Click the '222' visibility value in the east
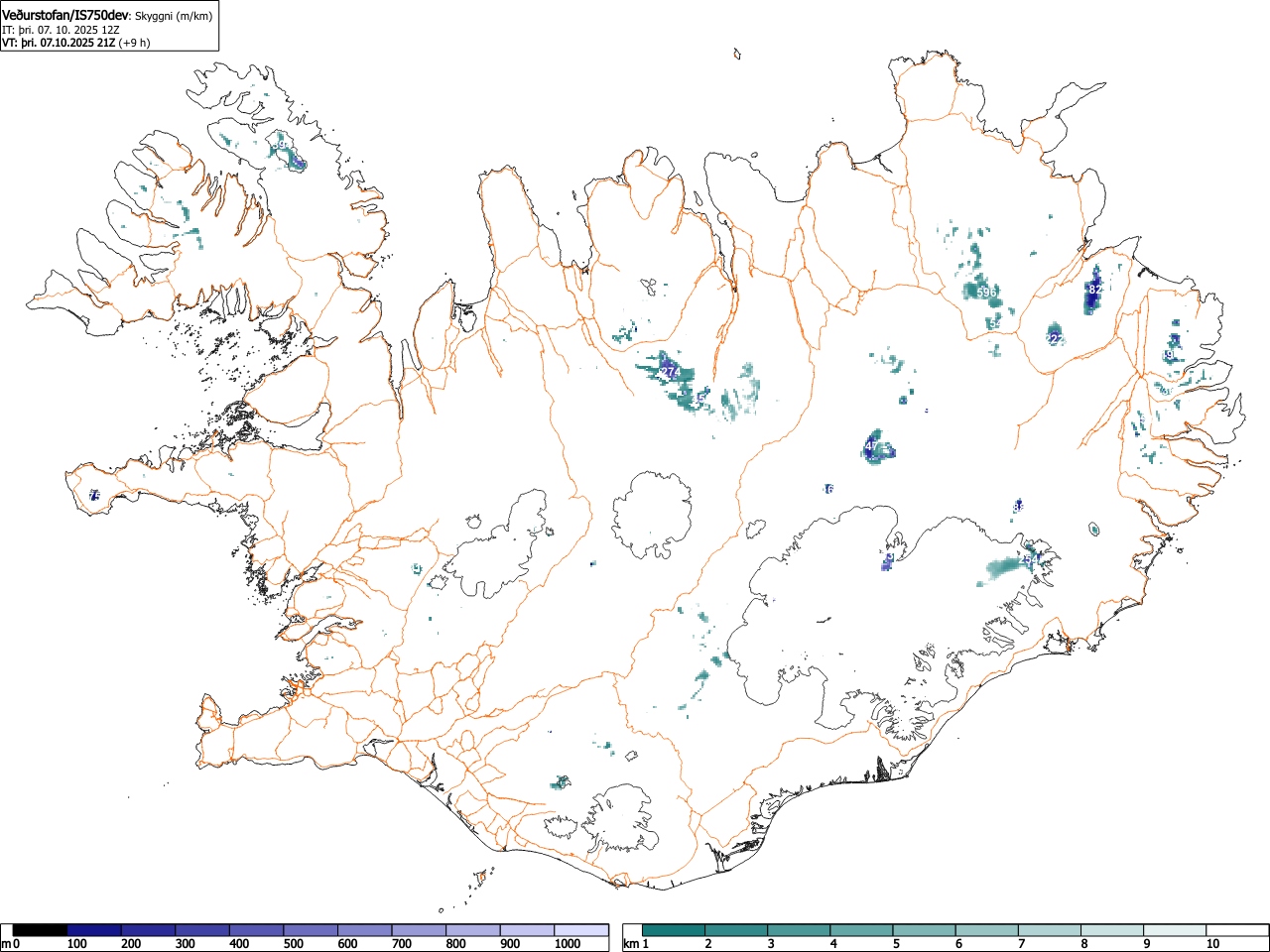 (1055, 338)
